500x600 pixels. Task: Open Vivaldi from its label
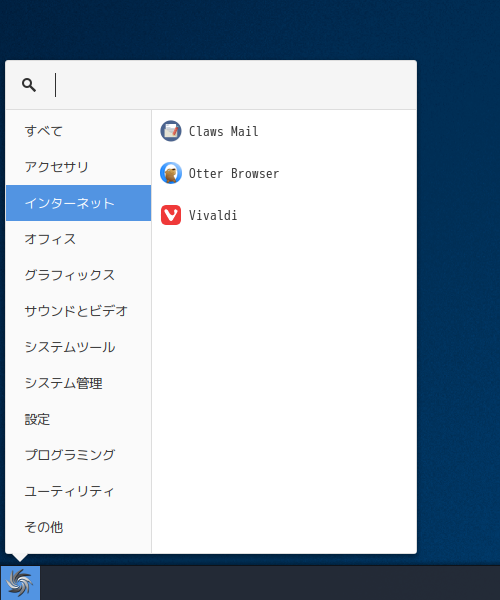click(x=213, y=215)
